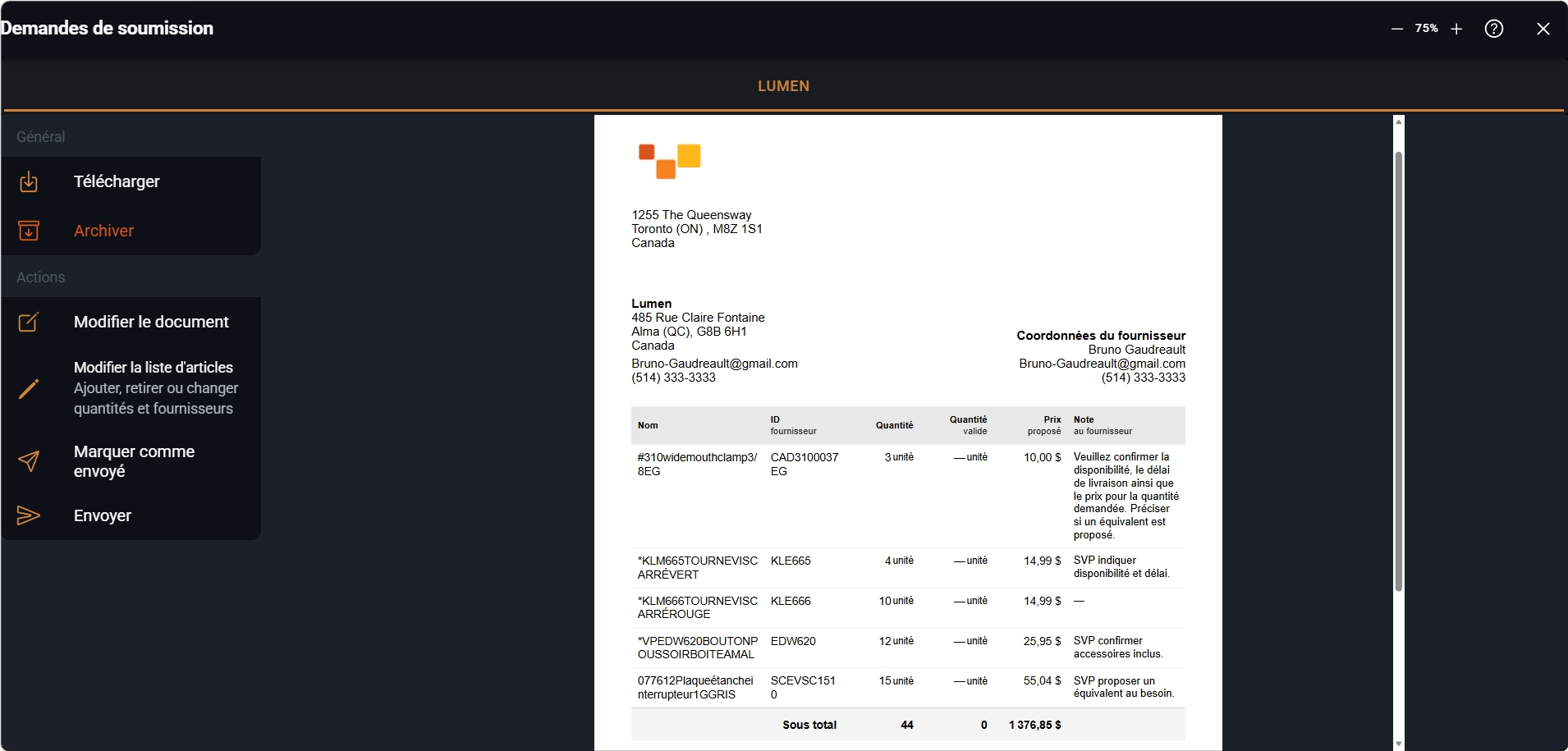Image resolution: width=1568 pixels, height=751 pixels.
Task: Click supplier ID 'KLE665'
Action: point(791,561)
